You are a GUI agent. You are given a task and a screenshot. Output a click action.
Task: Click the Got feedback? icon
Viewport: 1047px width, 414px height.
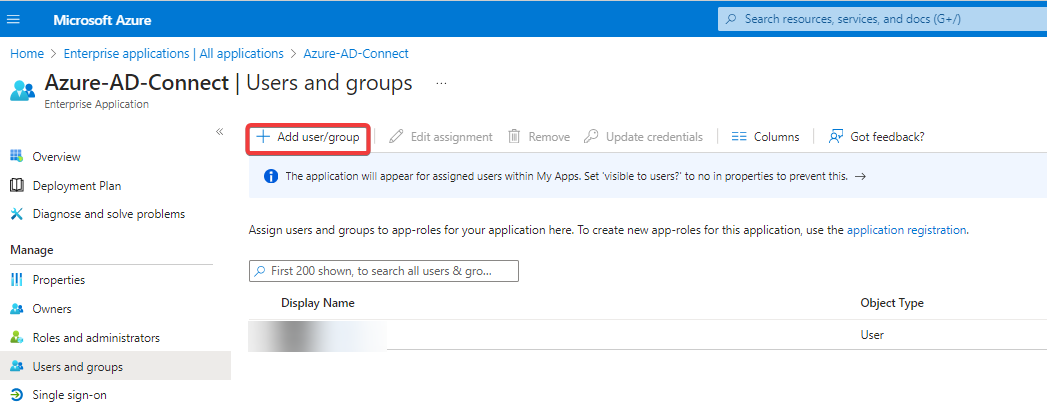(836, 137)
